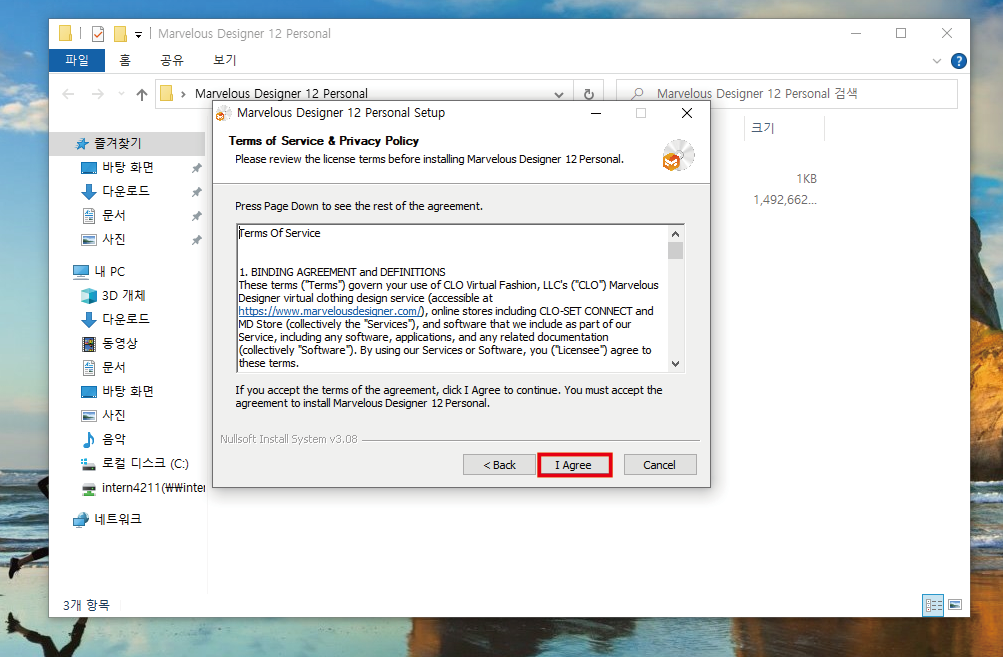The height and width of the screenshot is (657, 1003).
Task: Click the Explorer back navigation arrow
Action: [68, 94]
